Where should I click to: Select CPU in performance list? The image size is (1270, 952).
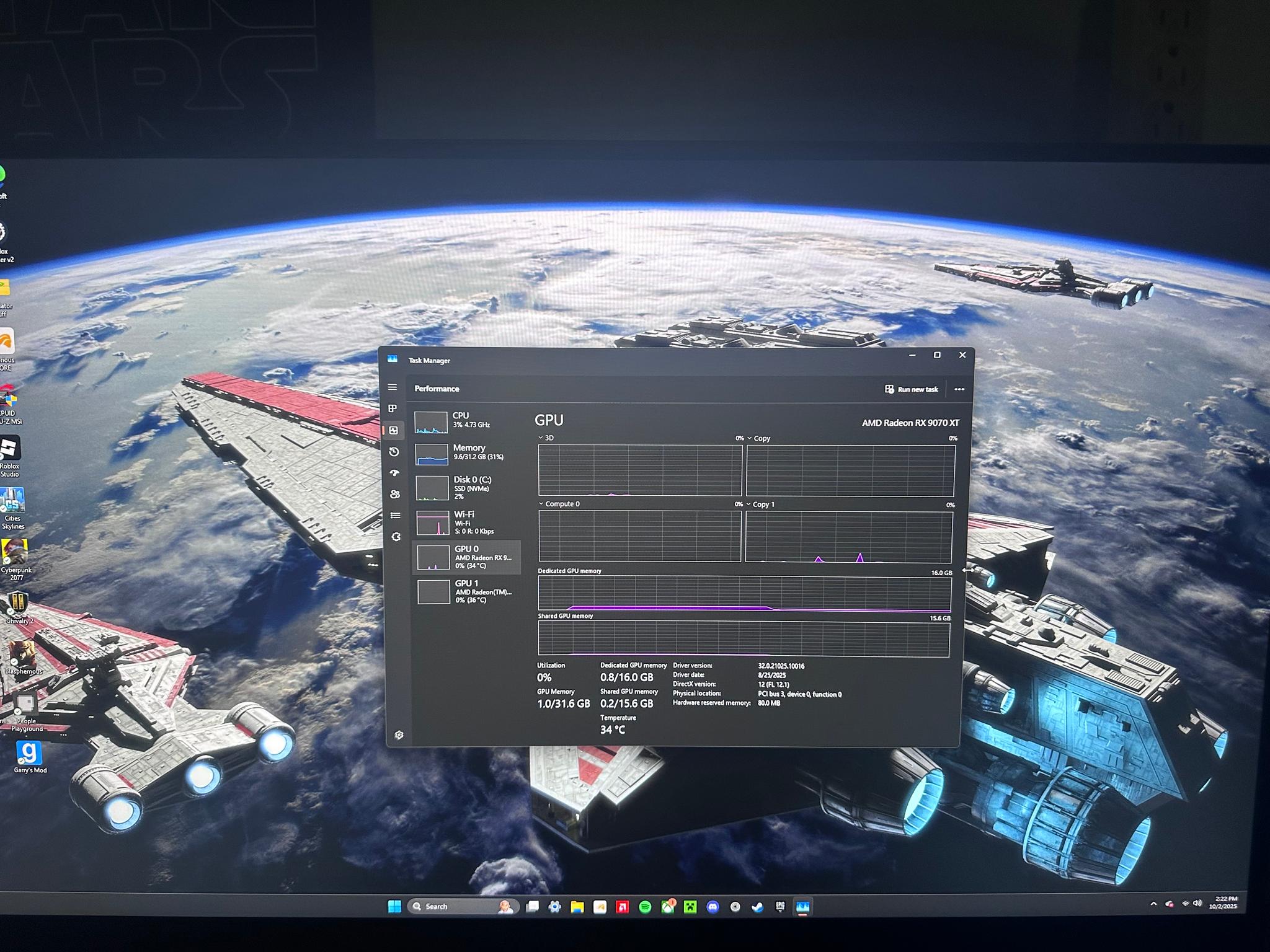click(x=466, y=422)
